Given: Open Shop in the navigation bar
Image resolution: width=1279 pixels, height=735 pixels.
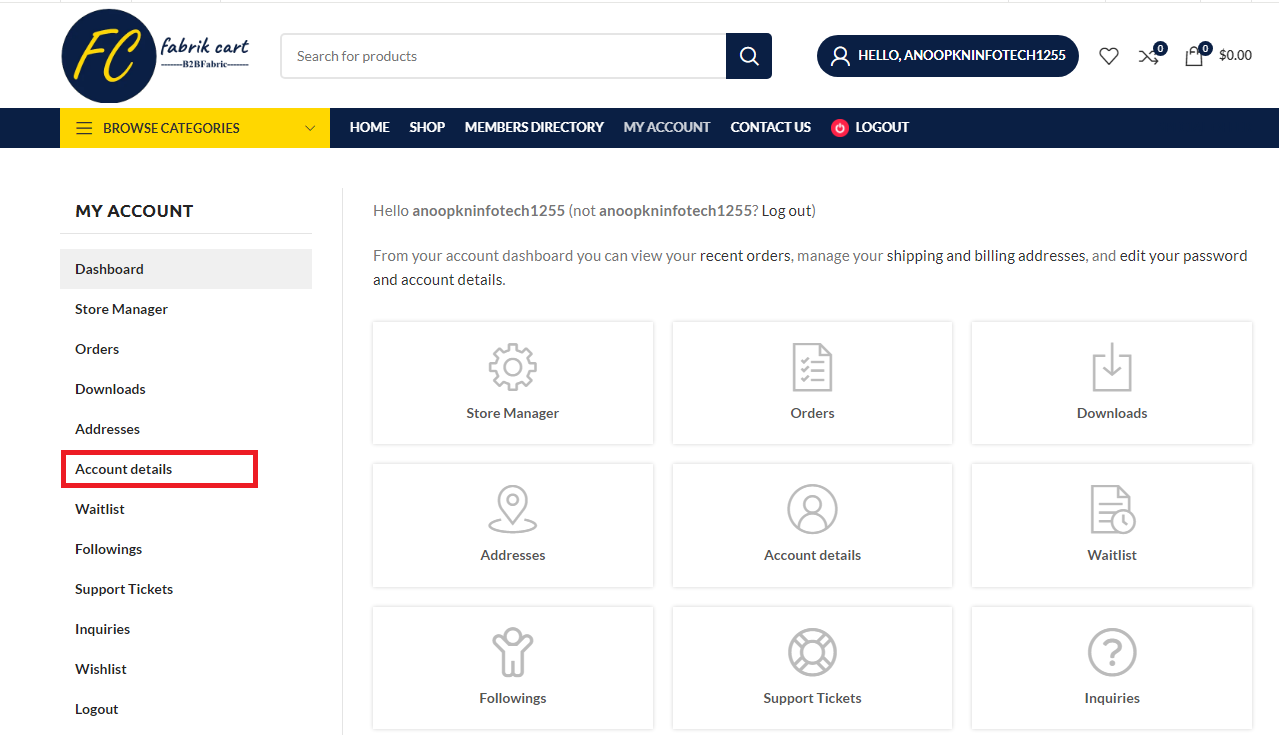Looking at the screenshot, I should (427, 127).
